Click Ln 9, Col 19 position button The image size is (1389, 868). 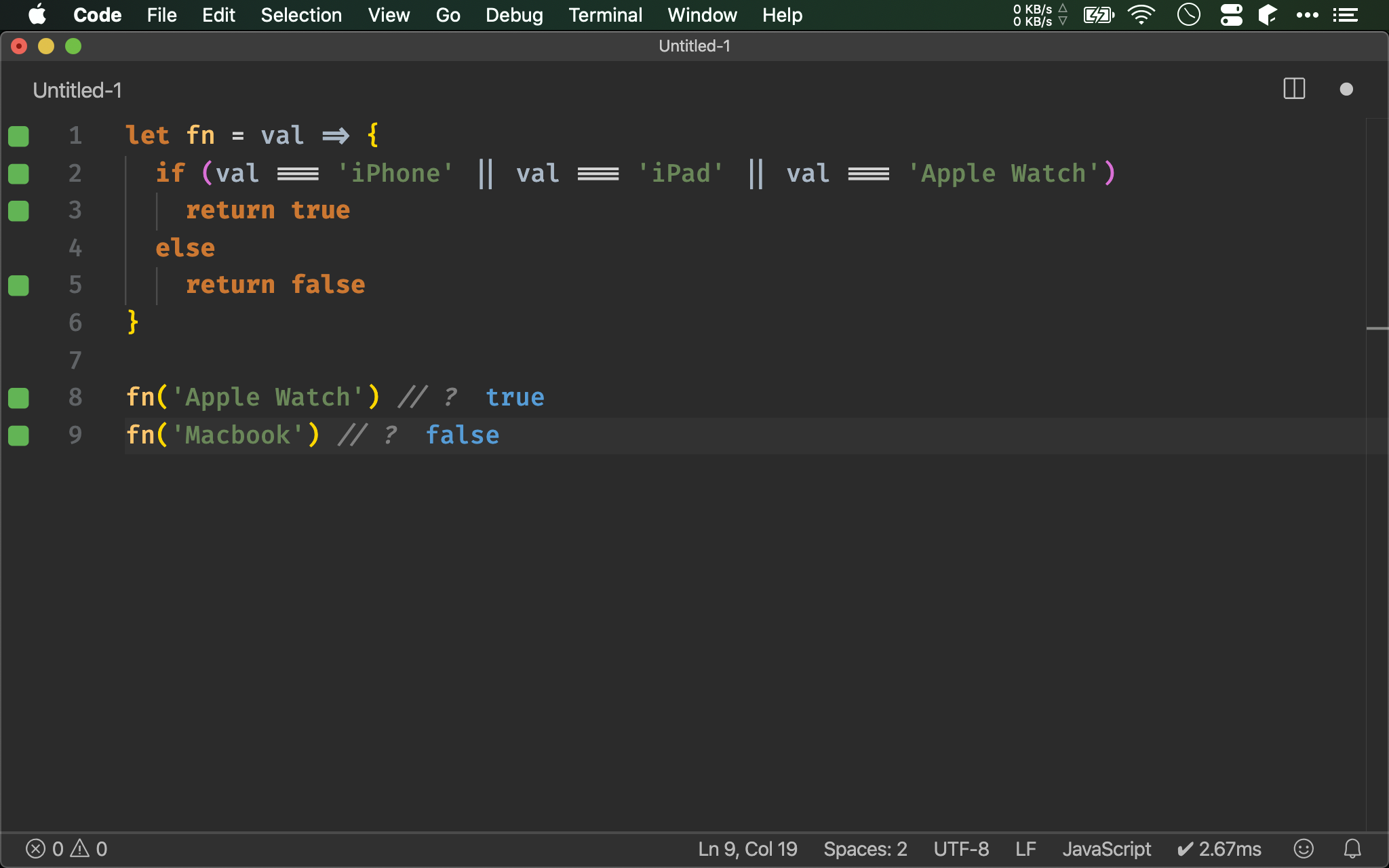(747, 848)
